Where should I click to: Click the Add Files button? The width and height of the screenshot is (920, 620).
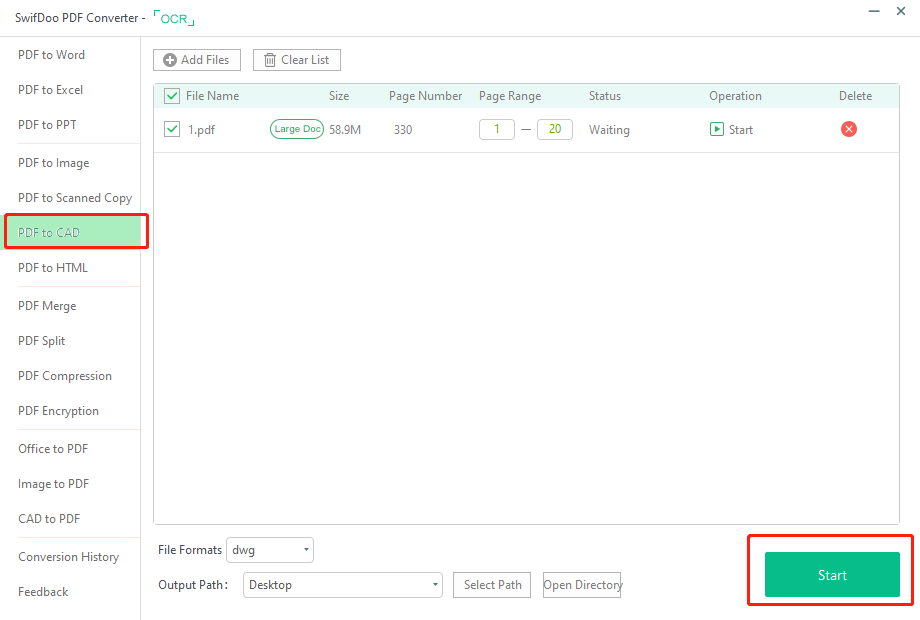pos(197,60)
